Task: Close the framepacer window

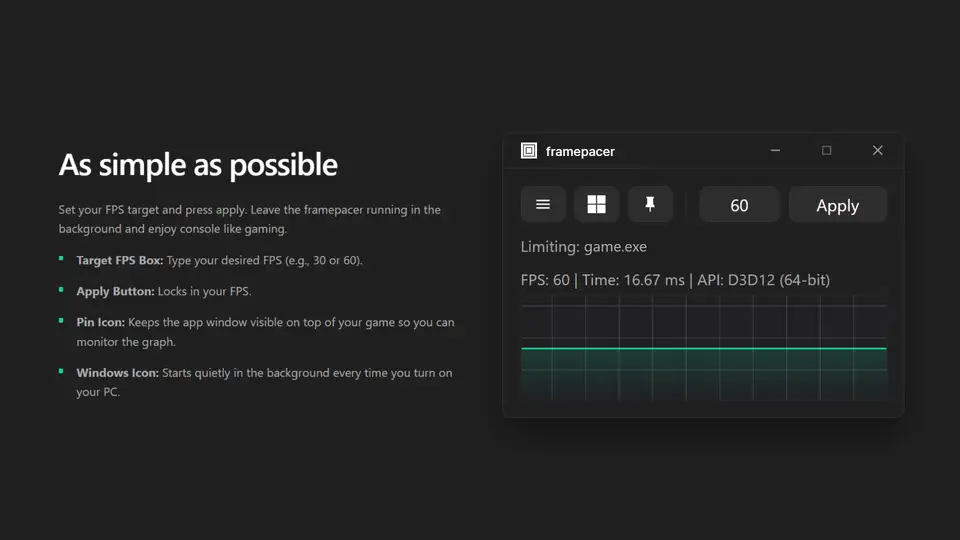Action: coord(877,151)
